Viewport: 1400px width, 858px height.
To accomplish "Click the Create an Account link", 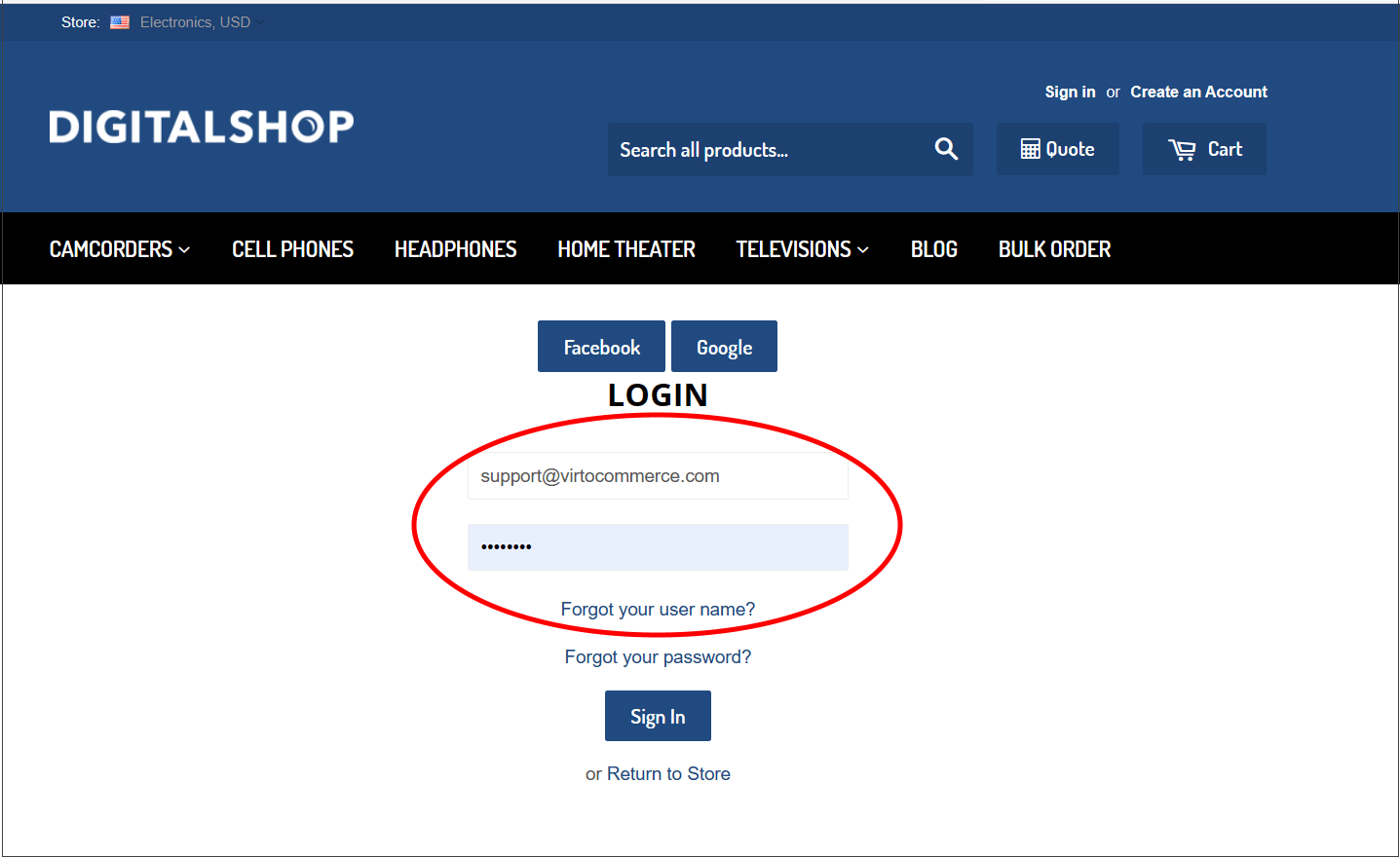I will 1198,92.
